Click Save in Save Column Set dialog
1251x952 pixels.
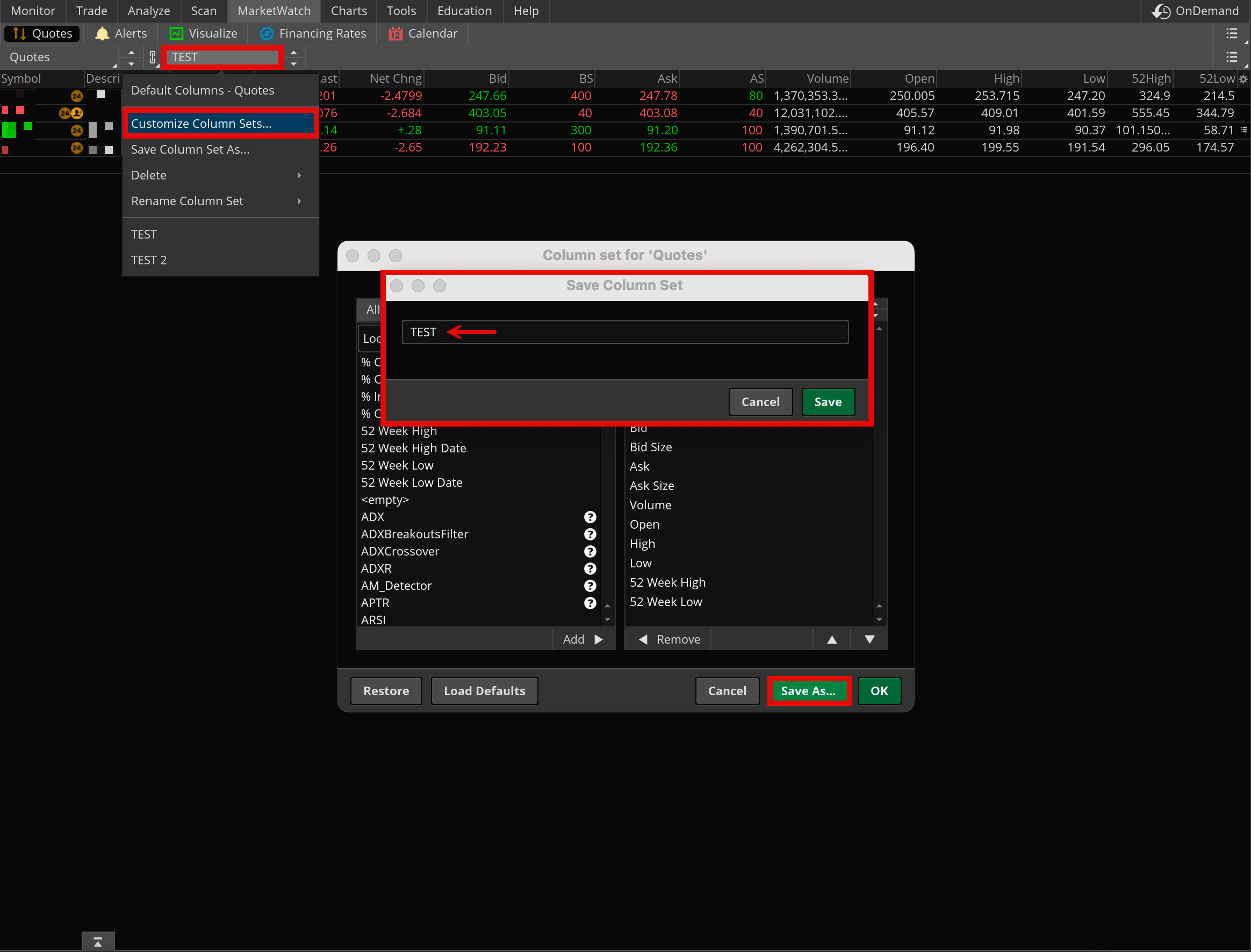(828, 402)
